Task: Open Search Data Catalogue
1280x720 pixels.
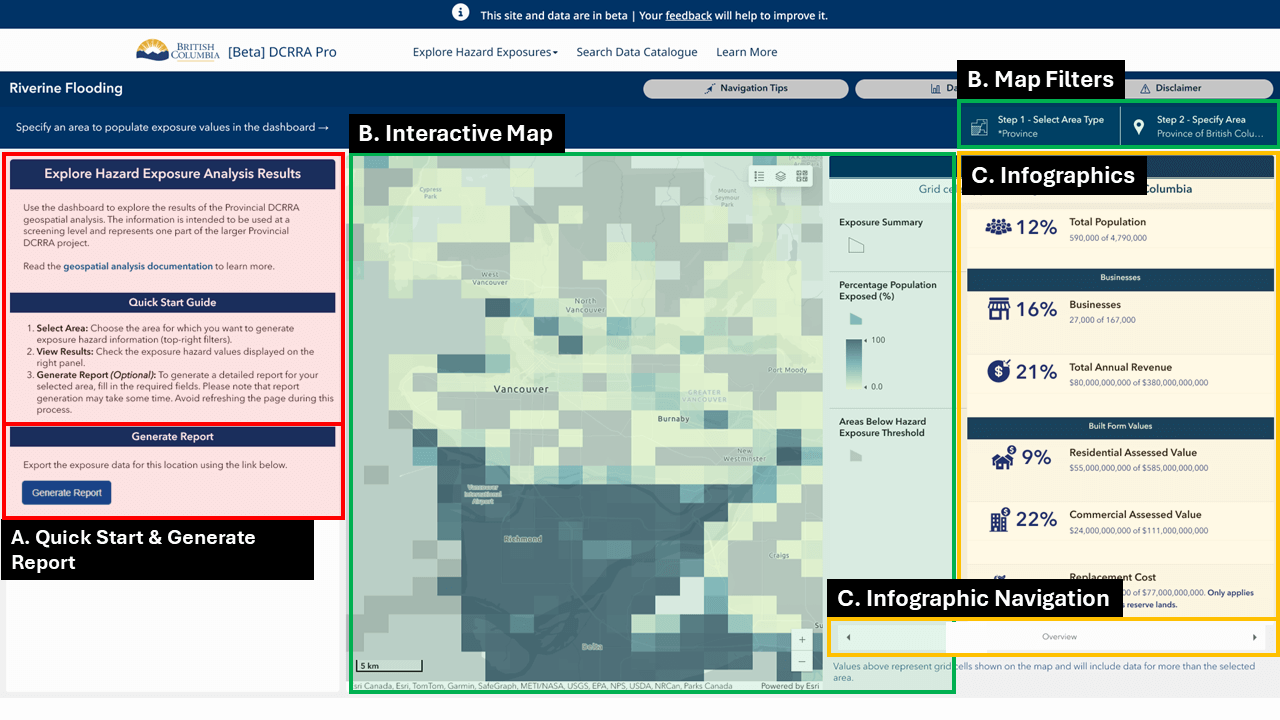Action: tap(636, 52)
